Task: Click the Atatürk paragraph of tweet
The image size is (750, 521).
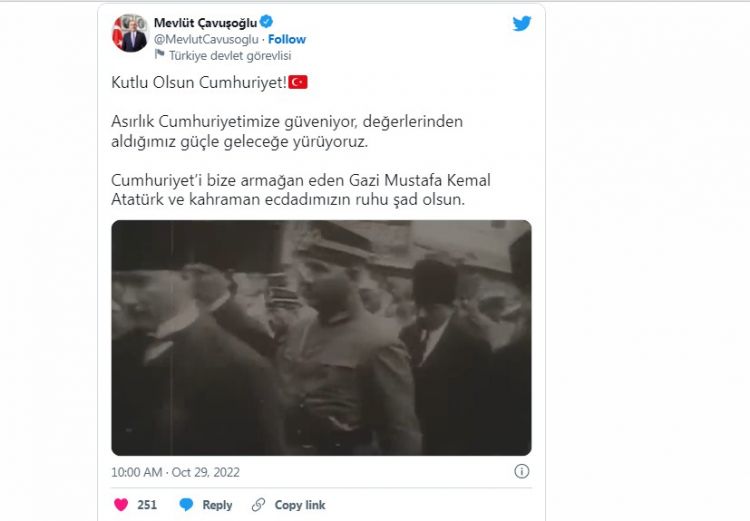Action: pyautogui.click(x=301, y=189)
